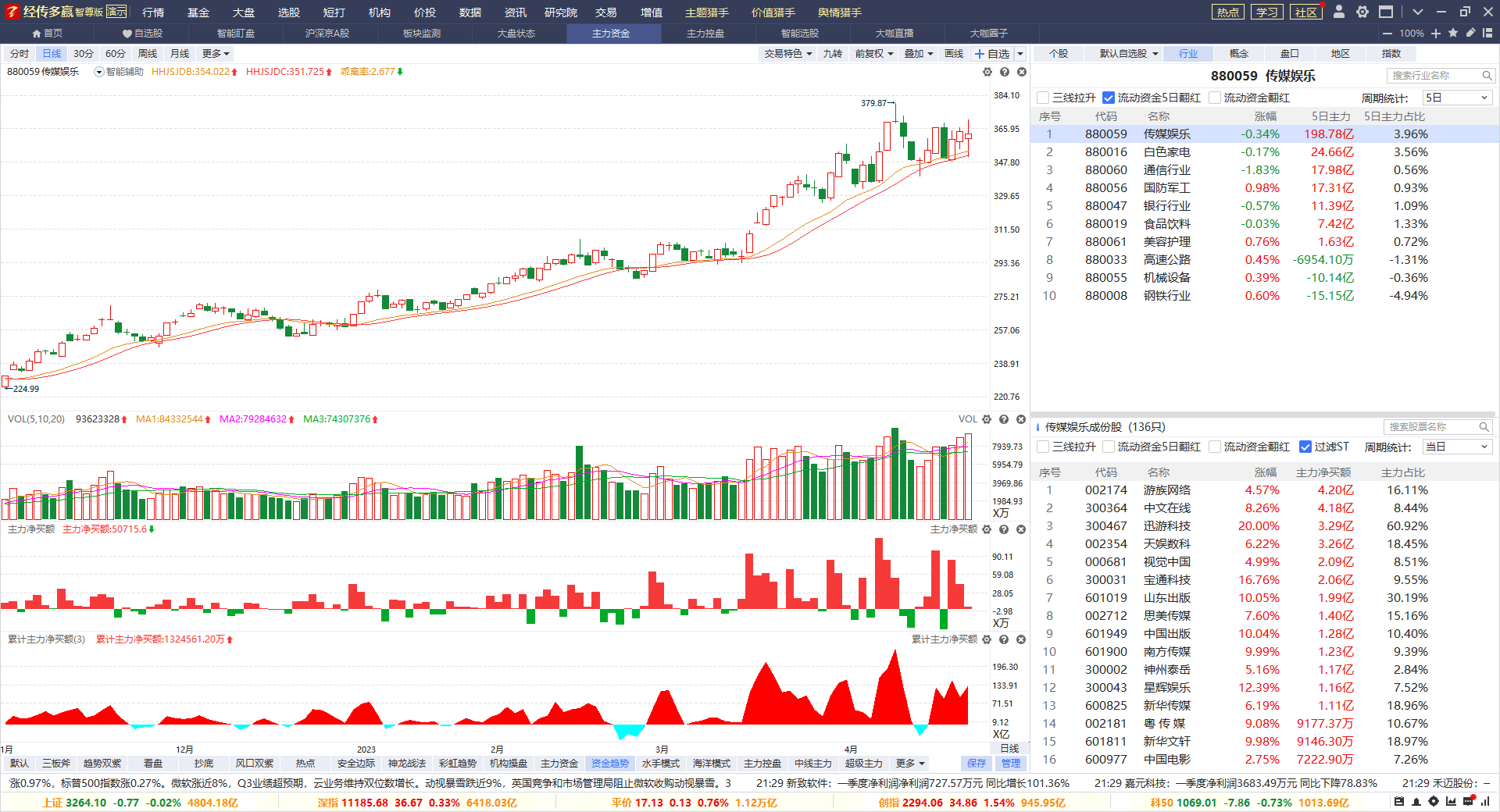Expand the 交易特色 dropdown
The width and height of the screenshot is (1500, 812).
pos(787,54)
